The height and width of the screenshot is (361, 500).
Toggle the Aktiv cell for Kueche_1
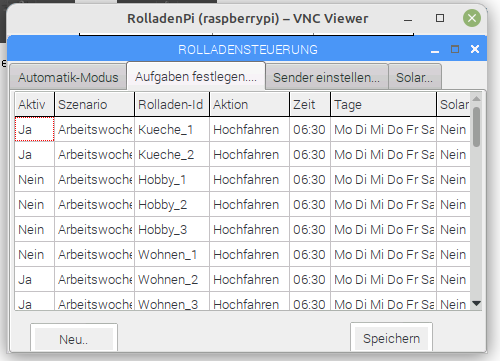[x=34, y=129]
